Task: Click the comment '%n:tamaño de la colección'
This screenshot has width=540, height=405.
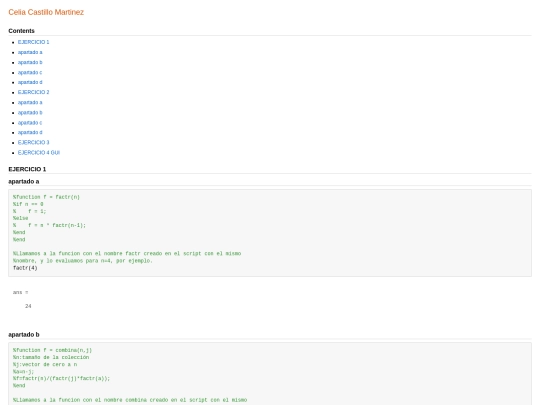Action: [x=51, y=357]
